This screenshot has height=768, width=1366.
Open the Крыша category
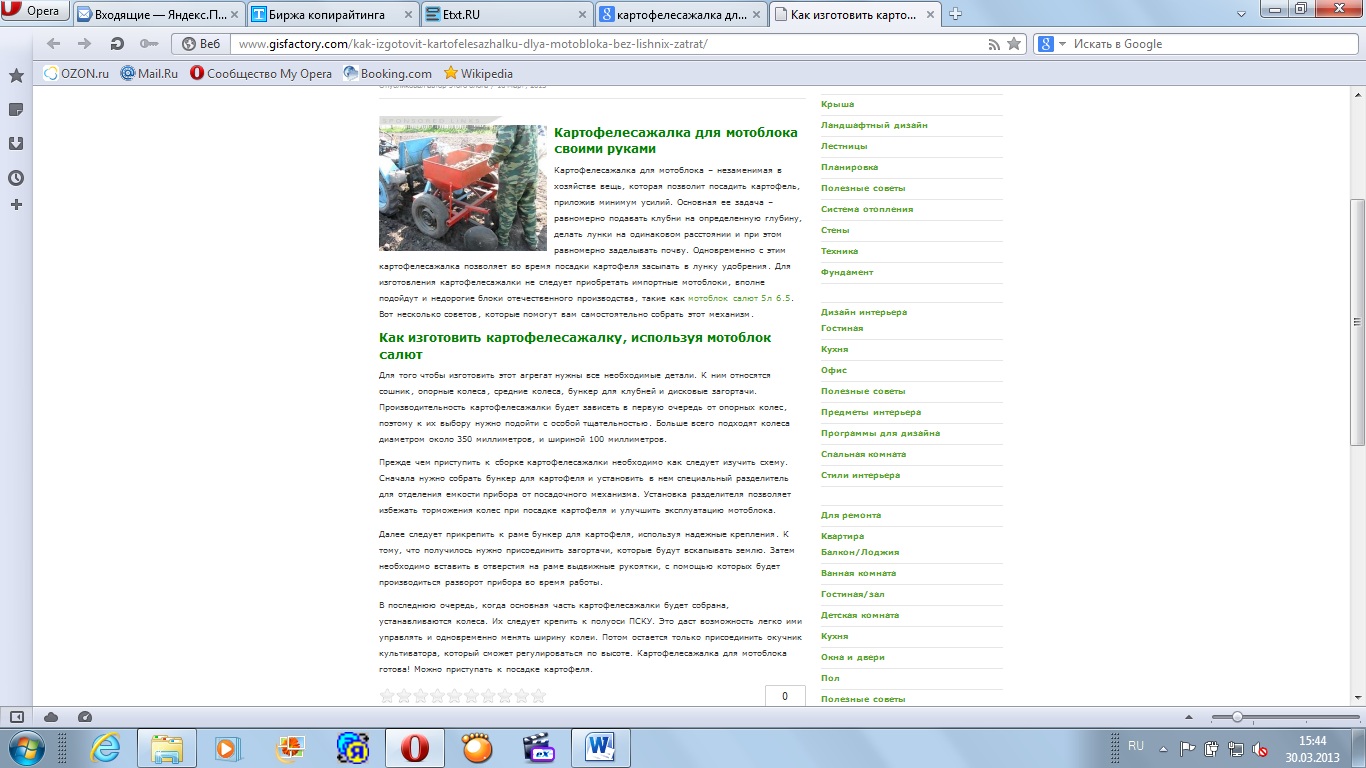[838, 104]
